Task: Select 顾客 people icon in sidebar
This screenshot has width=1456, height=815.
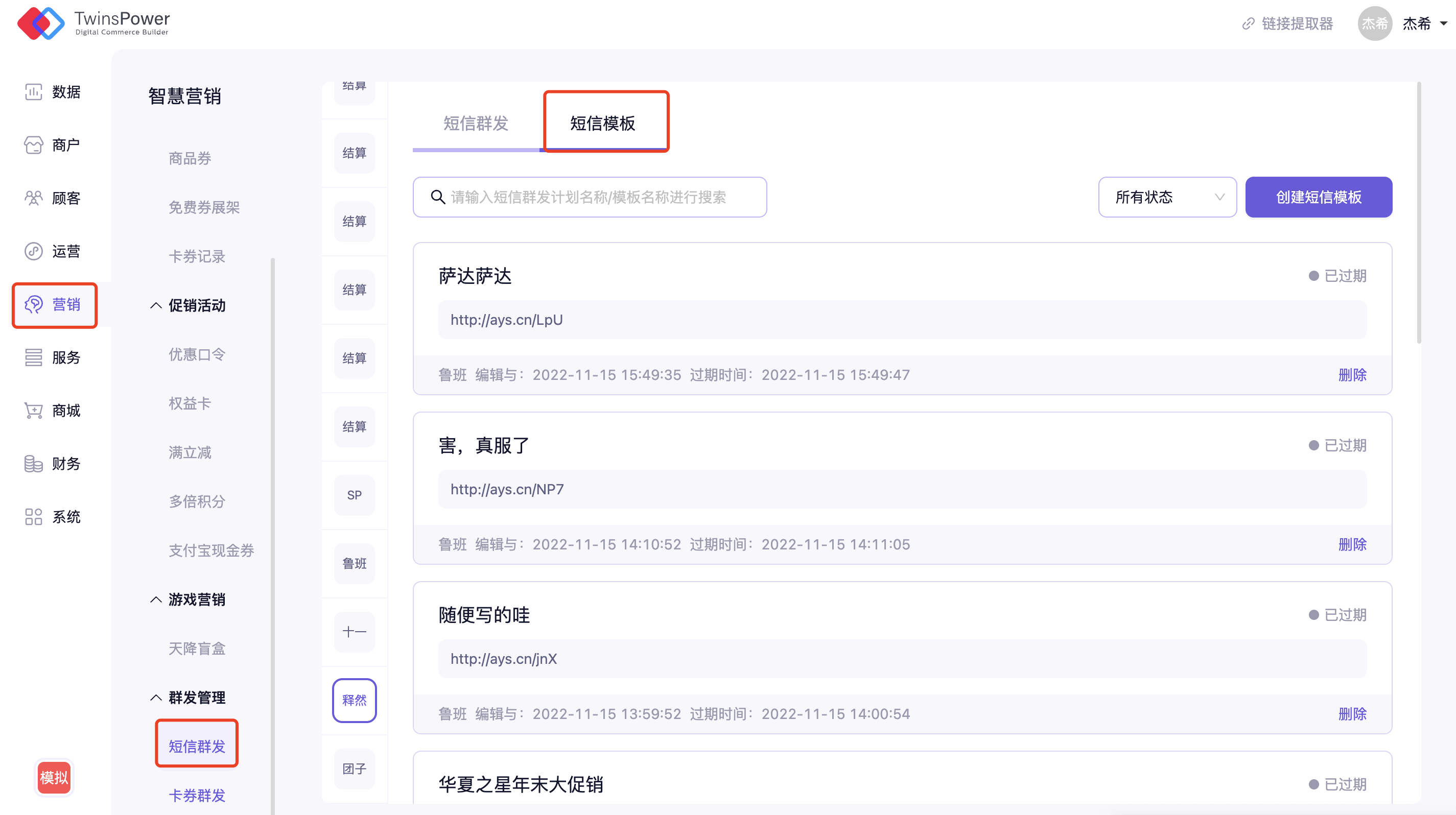Action: pos(33,198)
